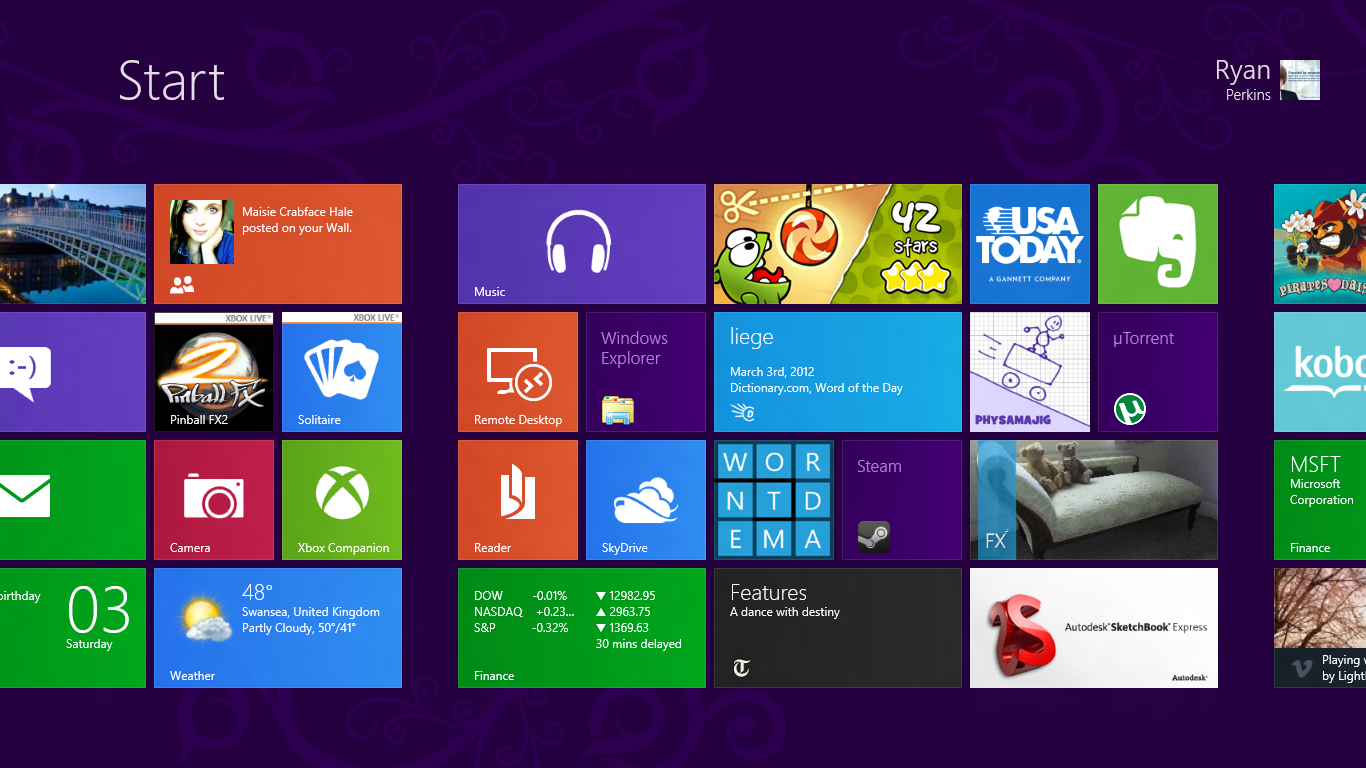Open Windows Explorer tile
The height and width of the screenshot is (768, 1366).
[x=646, y=372]
